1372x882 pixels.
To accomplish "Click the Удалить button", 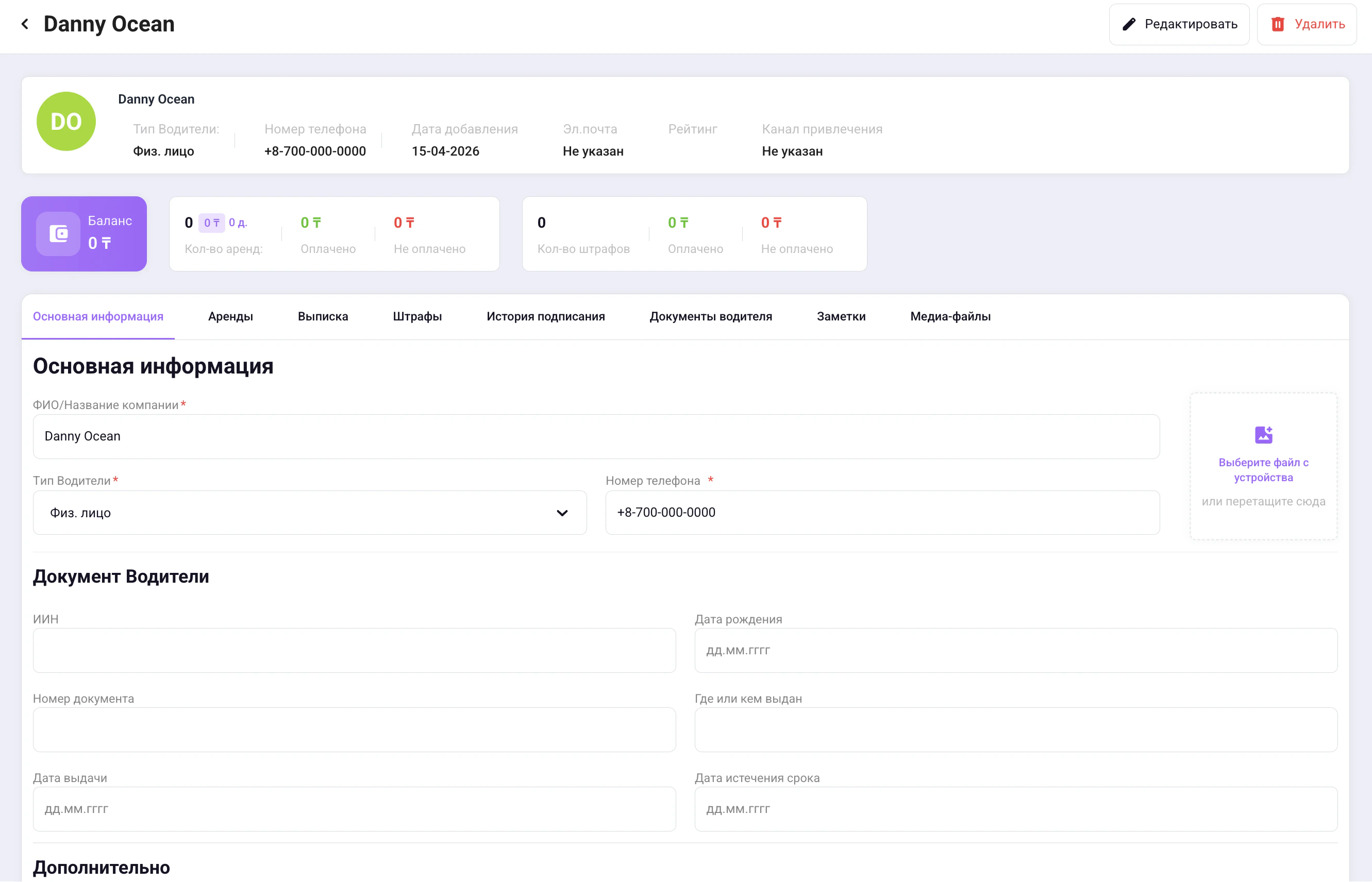I will point(1306,24).
